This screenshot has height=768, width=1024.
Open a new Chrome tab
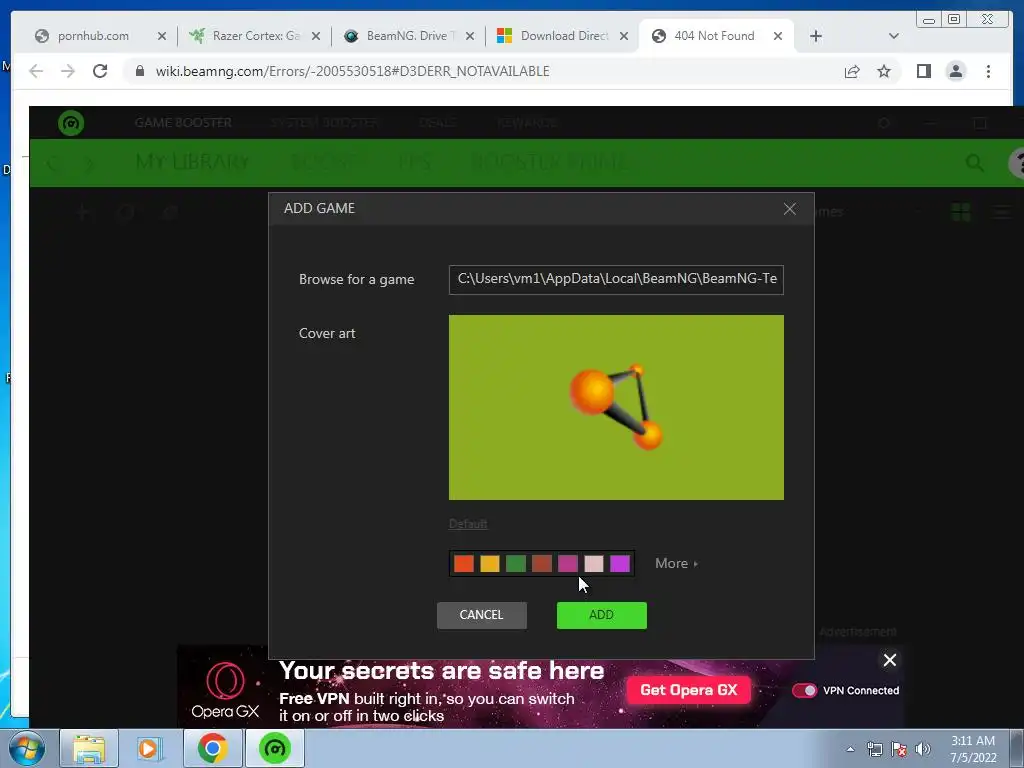click(816, 36)
